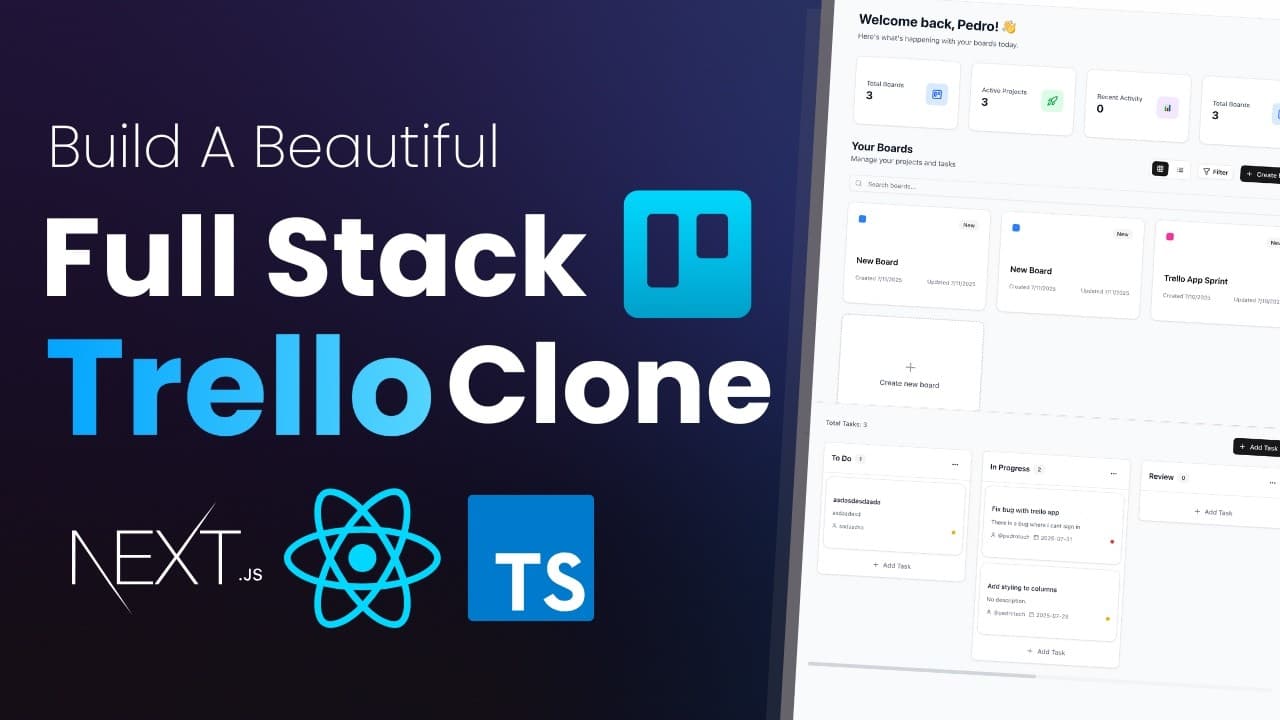This screenshot has height=720, width=1280.
Task: Click the count badge next to In Progress
Action: pyautogui.click(x=1039, y=469)
